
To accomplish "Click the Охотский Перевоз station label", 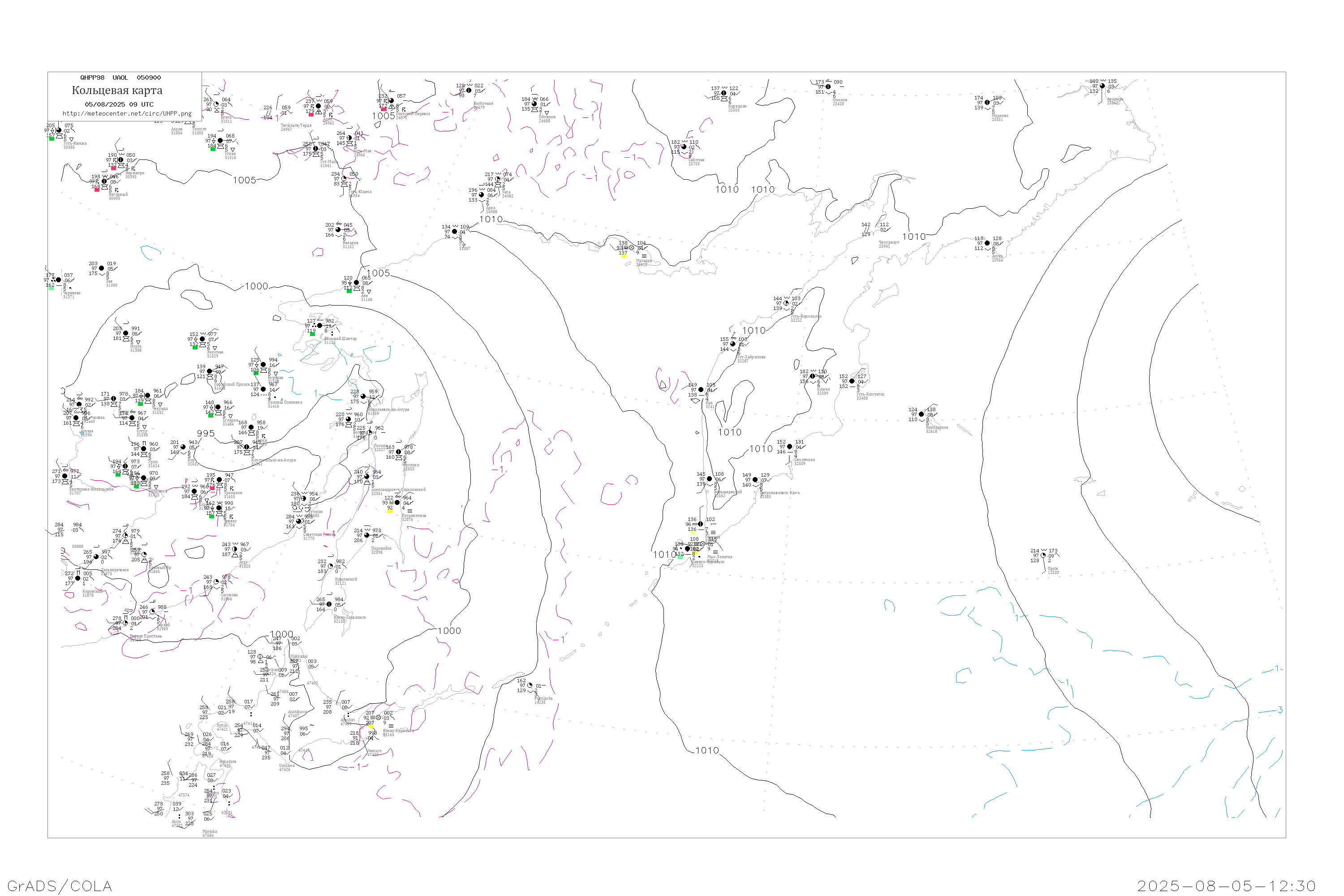I will click(413, 114).
